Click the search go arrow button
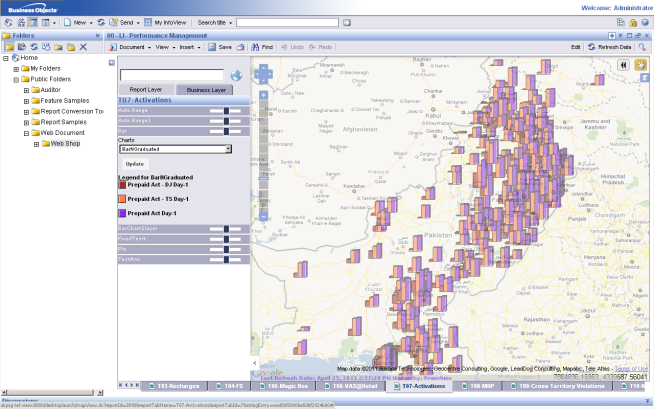The height and width of the screenshot is (409, 654). point(347,23)
